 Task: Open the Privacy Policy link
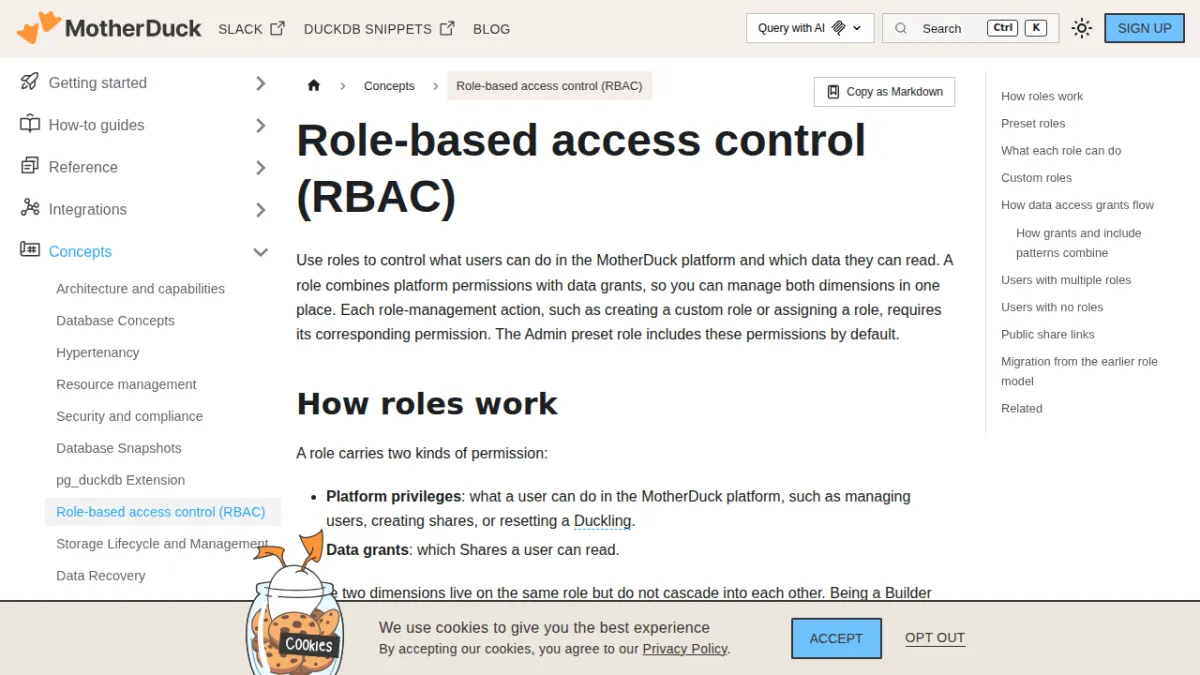[685, 649]
